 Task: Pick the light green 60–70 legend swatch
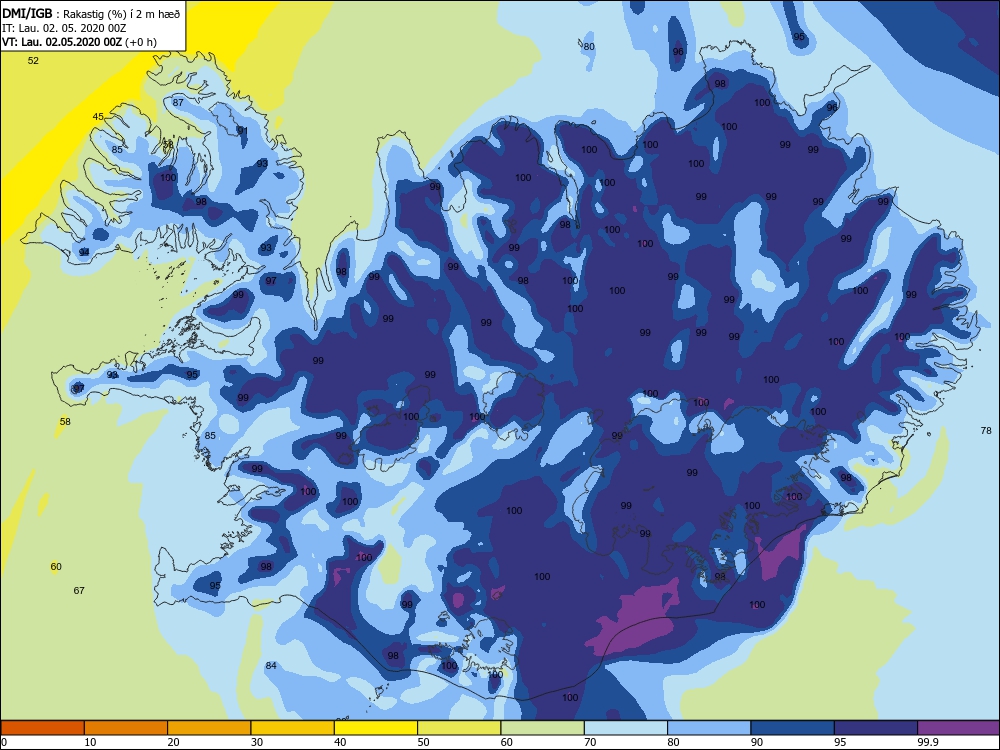543,728
